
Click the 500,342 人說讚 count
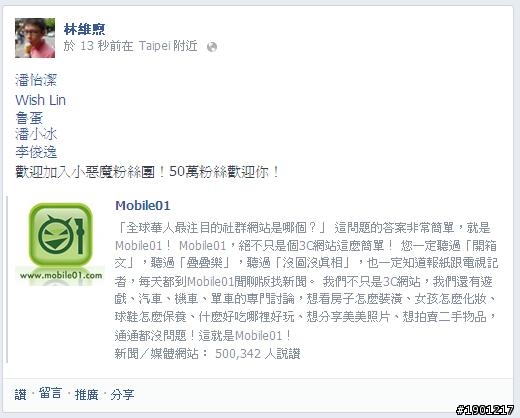click(x=258, y=354)
